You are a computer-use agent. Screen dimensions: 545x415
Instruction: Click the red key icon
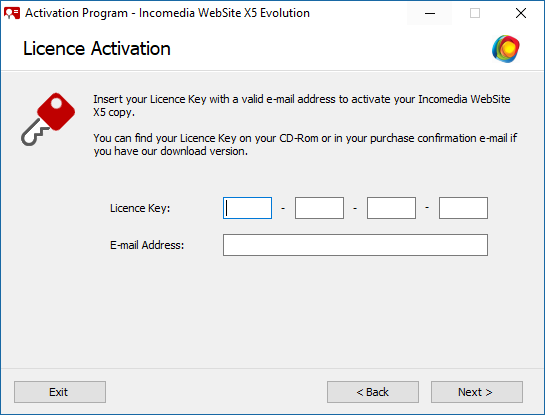pyautogui.click(x=48, y=119)
